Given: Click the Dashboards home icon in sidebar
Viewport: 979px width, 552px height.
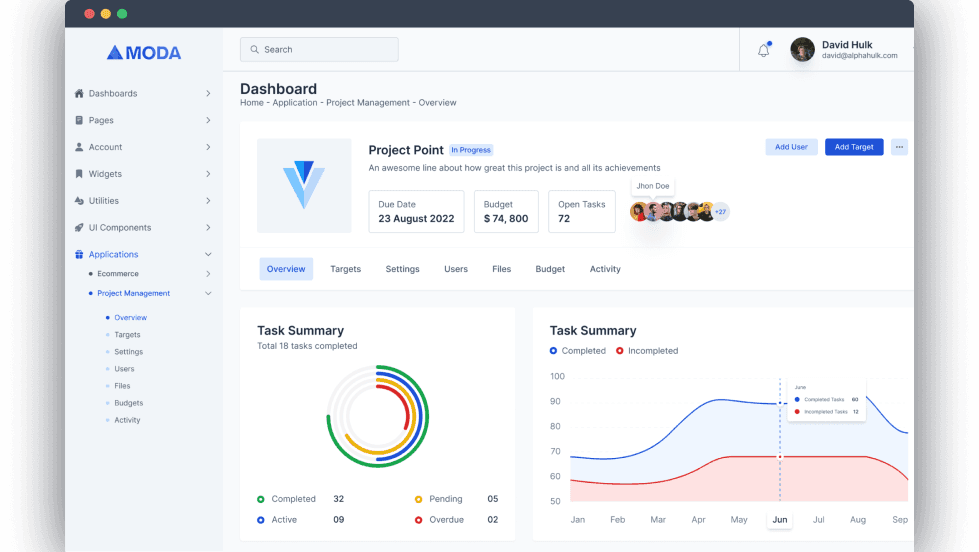Looking at the screenshot, I should 79,93.
